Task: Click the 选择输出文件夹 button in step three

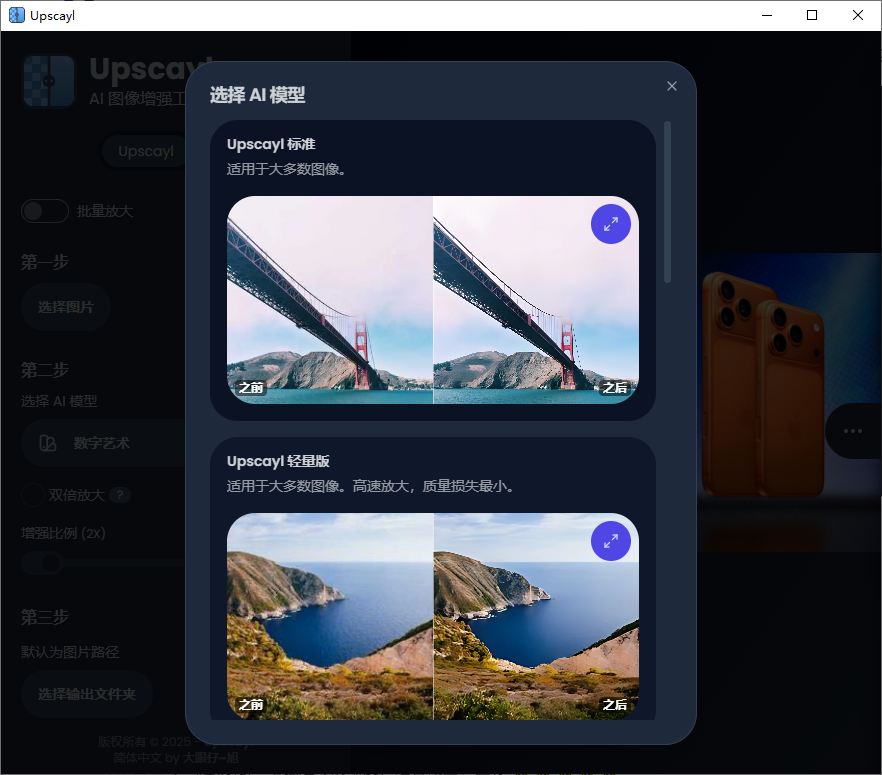Action: [86, 695]
